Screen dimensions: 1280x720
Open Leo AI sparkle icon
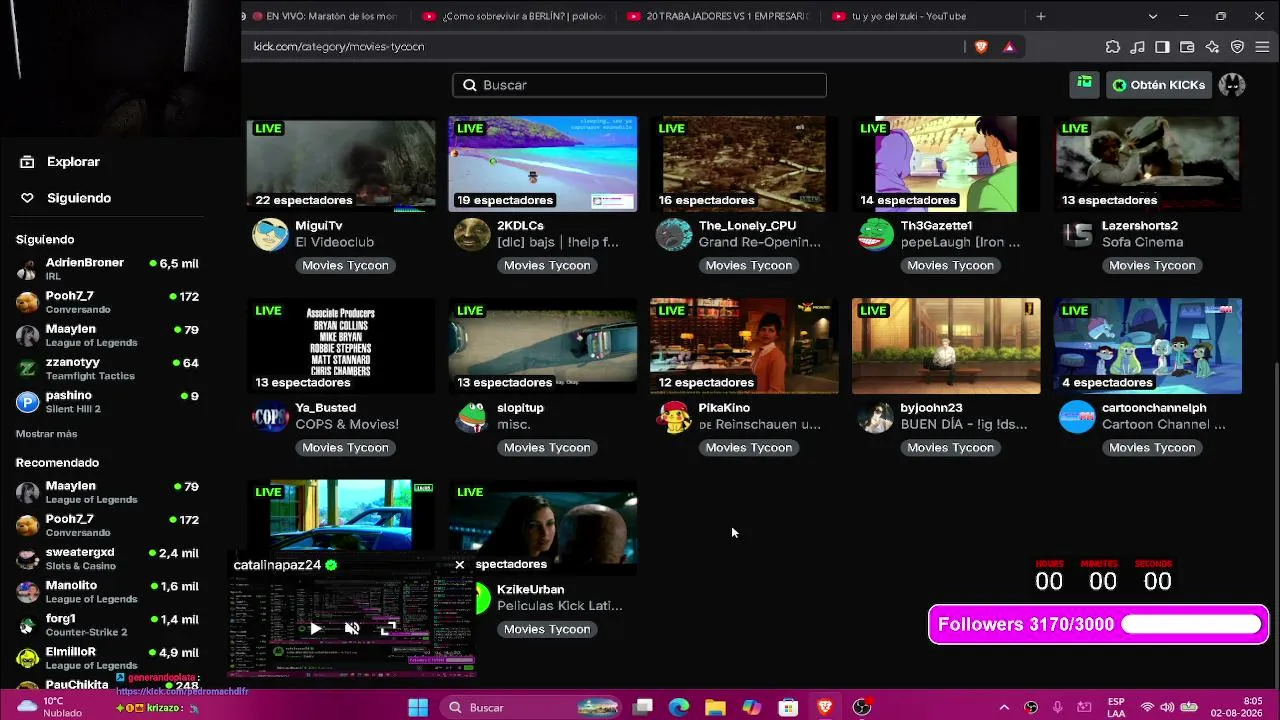1212,47
